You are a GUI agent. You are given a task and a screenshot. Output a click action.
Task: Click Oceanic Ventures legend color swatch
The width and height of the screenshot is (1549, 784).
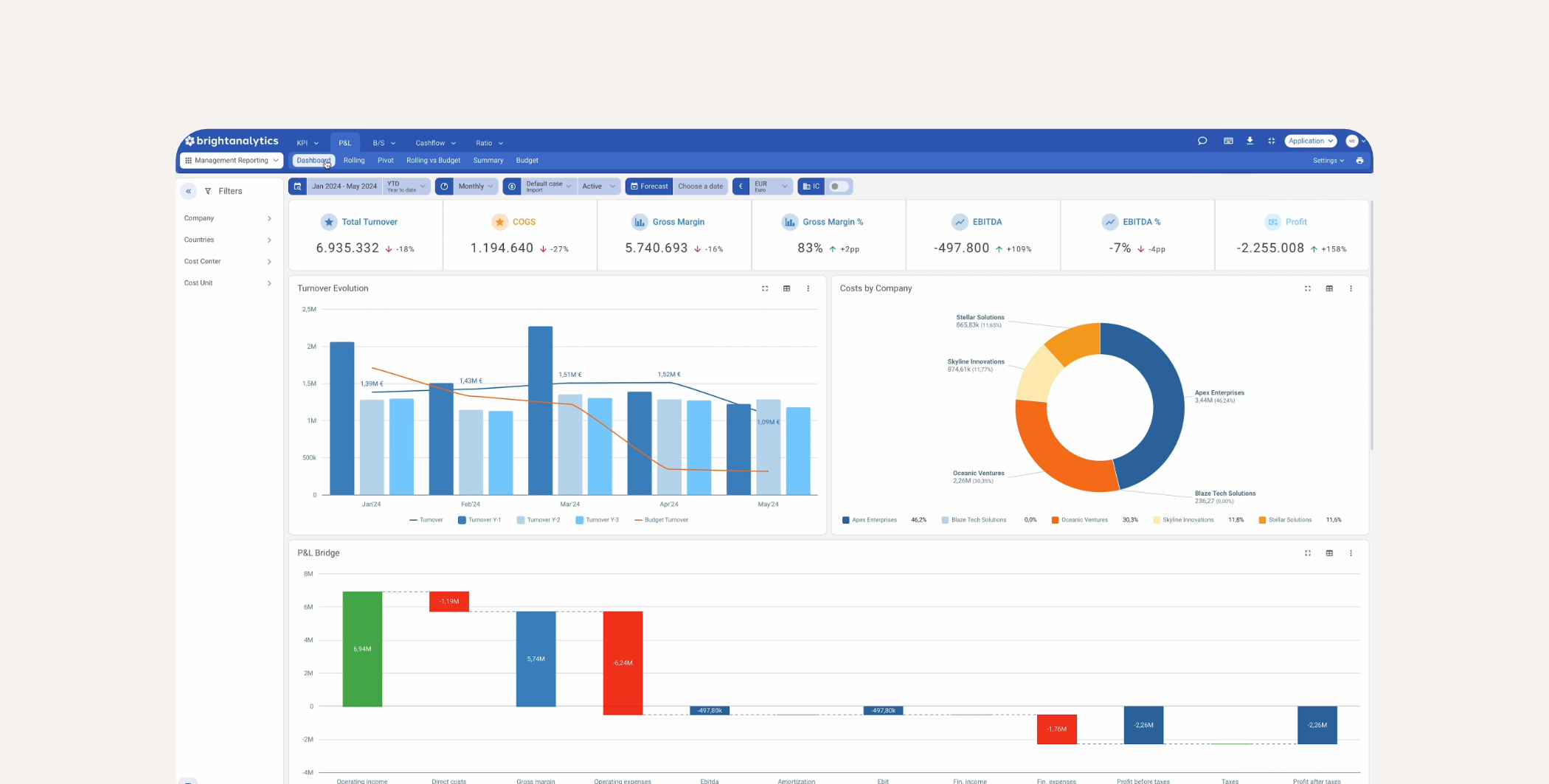click(x=1056, y=520)
